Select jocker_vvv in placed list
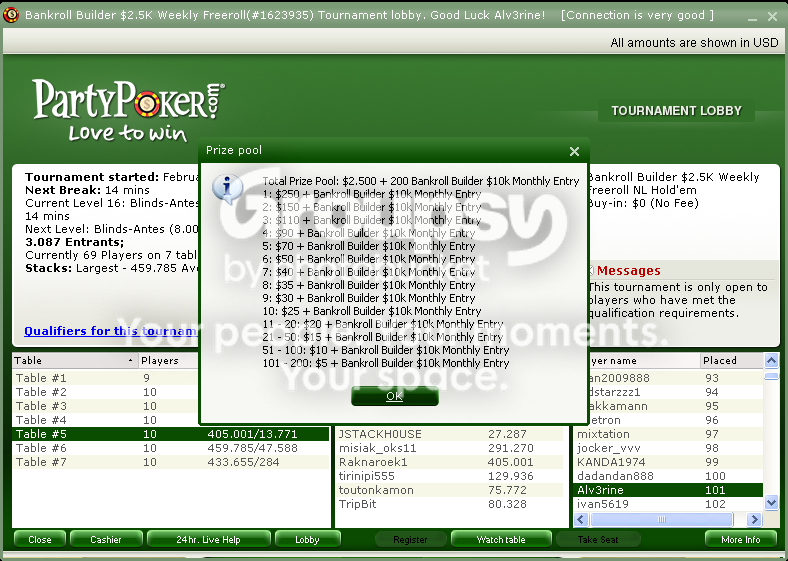 (668, 448)
